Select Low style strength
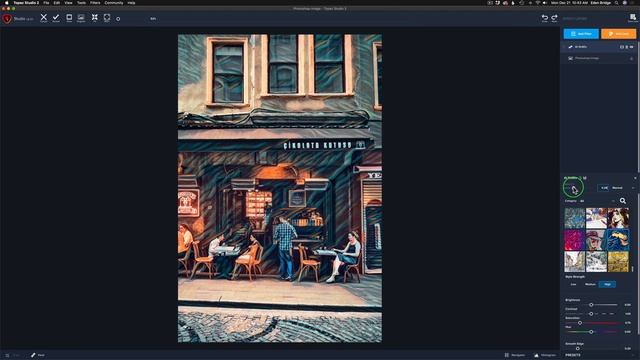 tap(573, 284)
